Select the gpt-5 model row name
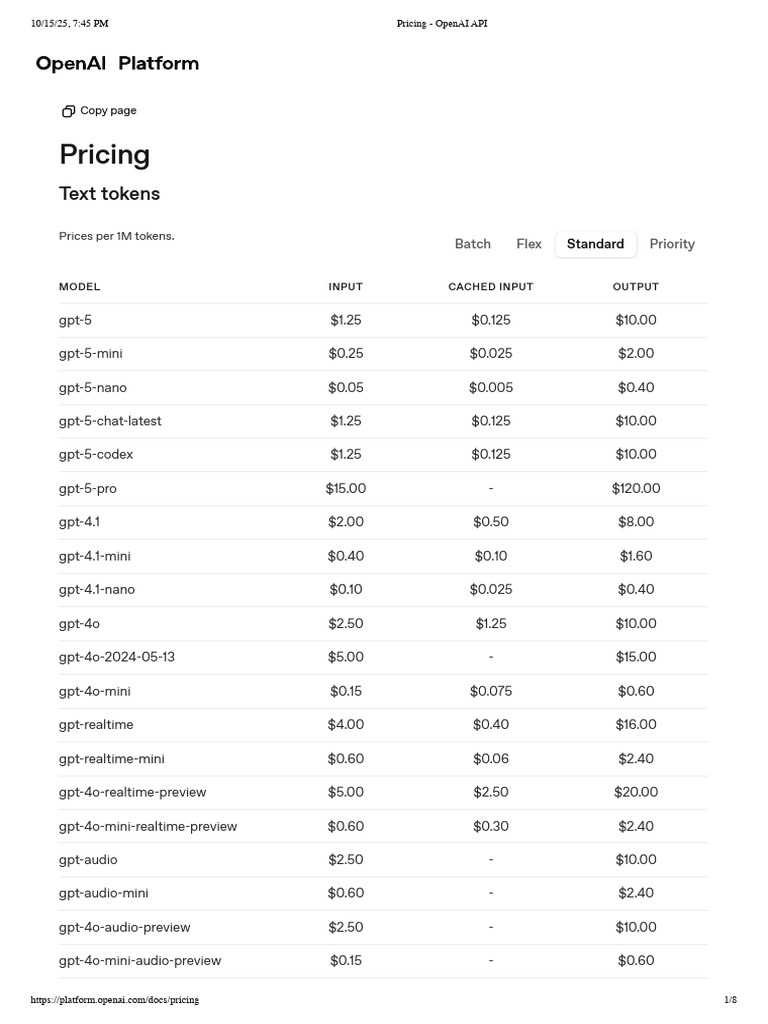 [x=75, y=320]
